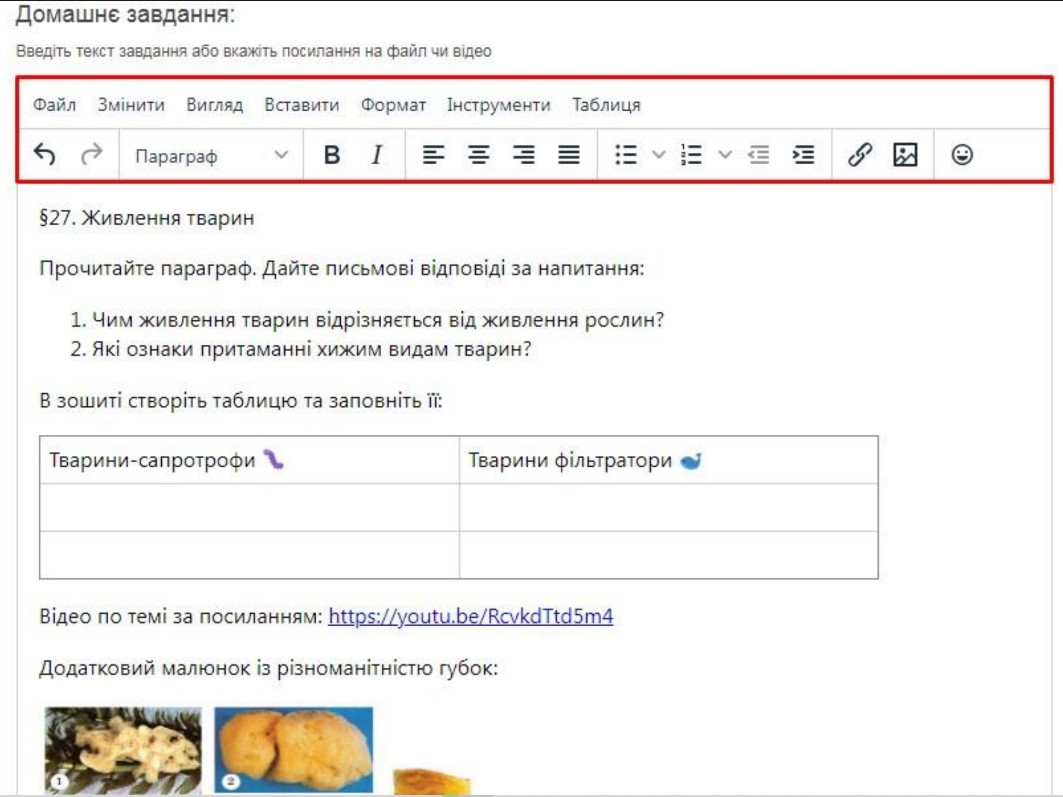
Task: Decrease the paragraph indent
Action: 758,155
